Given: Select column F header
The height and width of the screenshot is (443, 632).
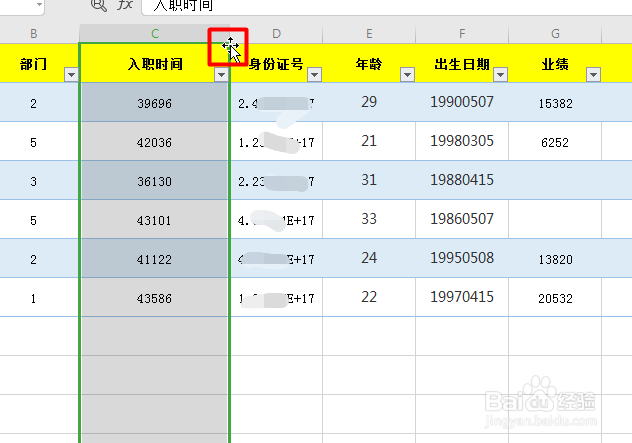Looking at the screenshot, I should tap(462, 33).
